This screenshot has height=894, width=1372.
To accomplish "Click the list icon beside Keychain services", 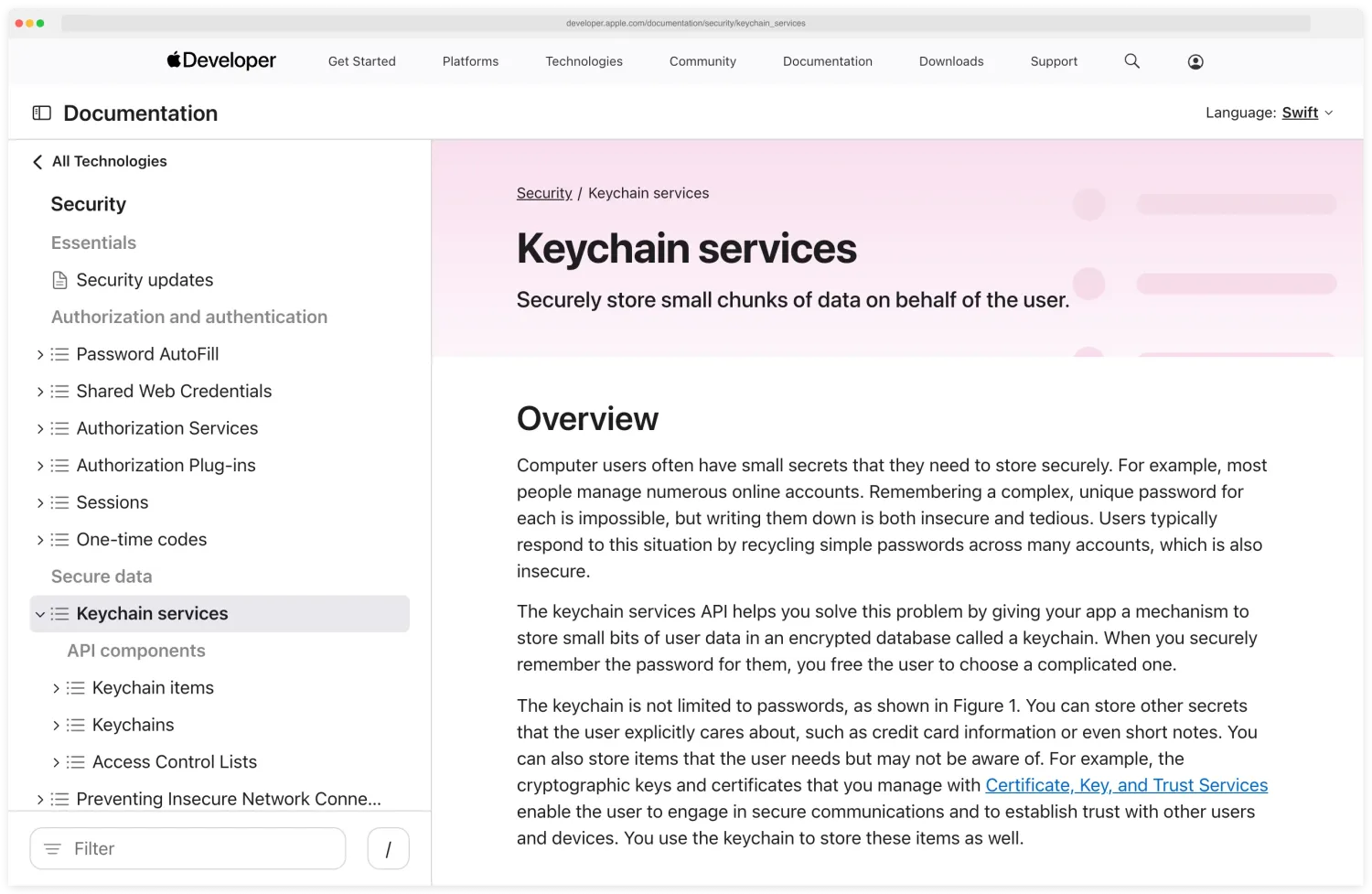I will click(x=59, y=614).
